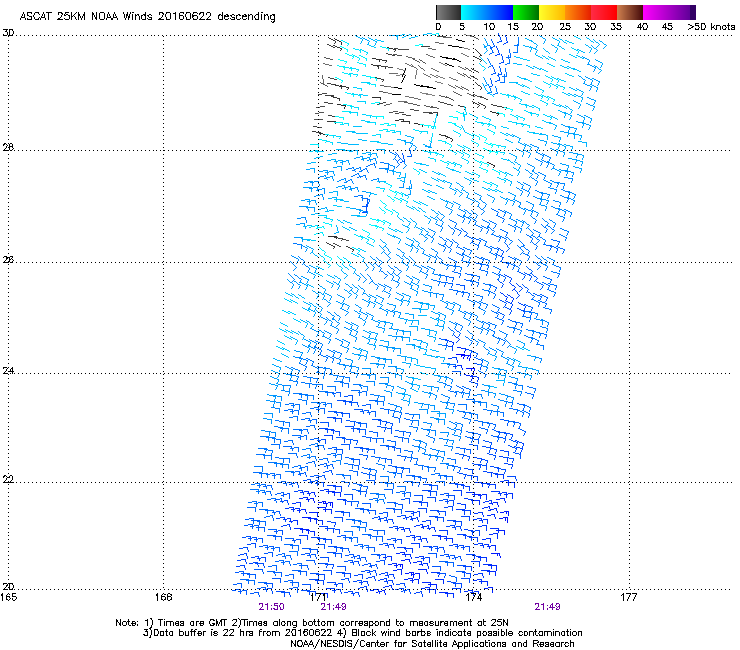The width and height of the screenshot is (740, 650).
Task: Click the '0' legend scale label
Action: point(438,27)
